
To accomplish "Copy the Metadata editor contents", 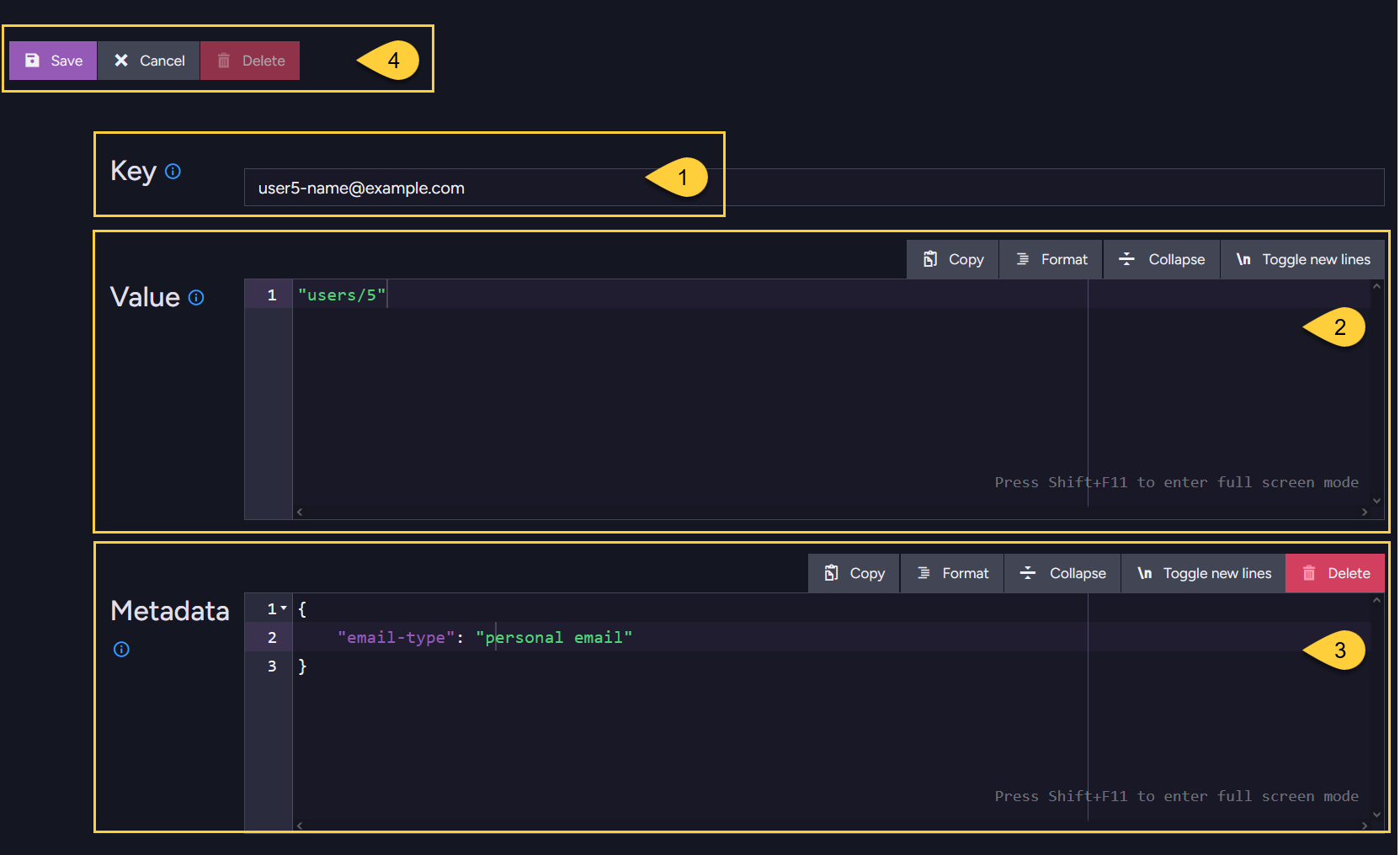I will coord(854,573).
